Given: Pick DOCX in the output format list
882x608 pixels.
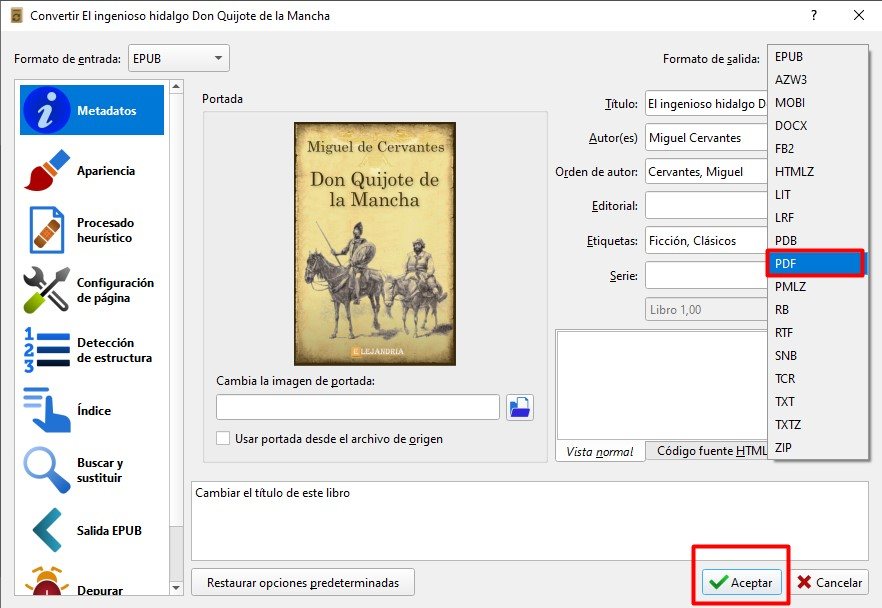Looking at the screenshot, I should [x=816, y=126].
